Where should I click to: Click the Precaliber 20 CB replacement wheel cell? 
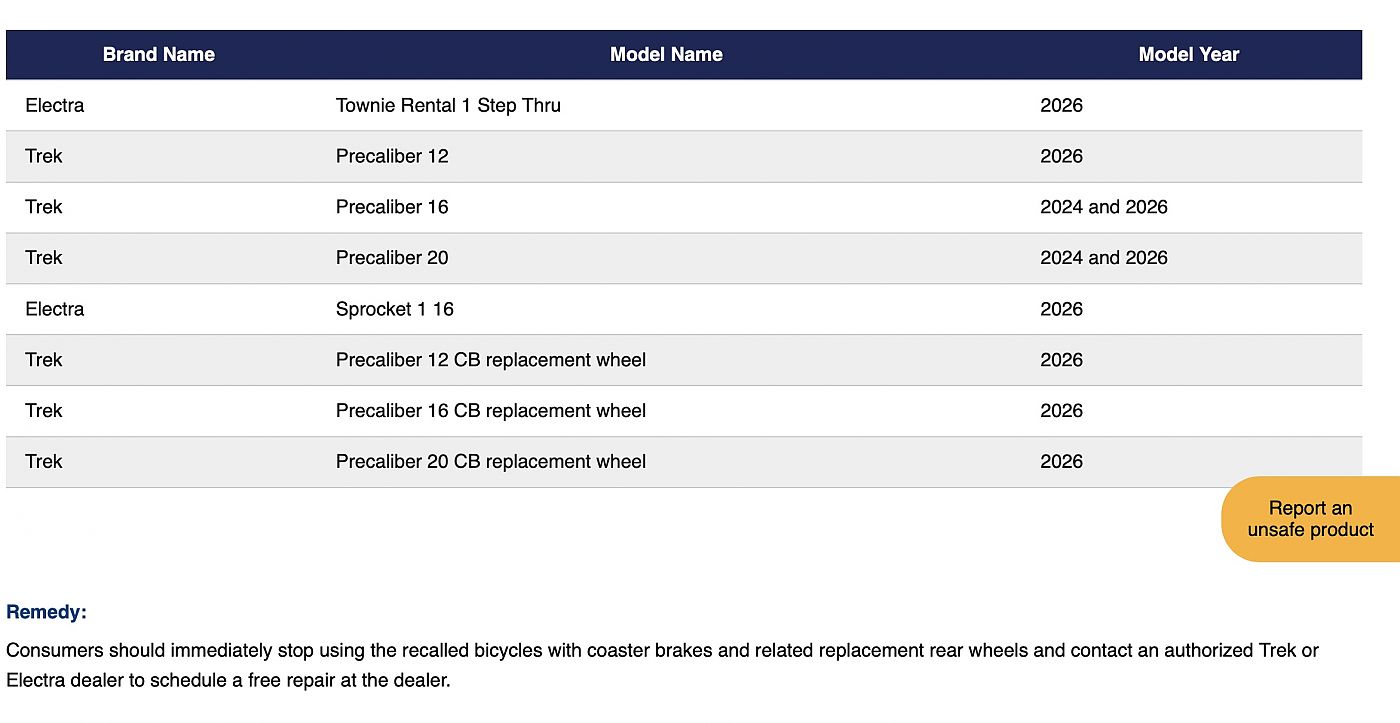tap(490, 462)
